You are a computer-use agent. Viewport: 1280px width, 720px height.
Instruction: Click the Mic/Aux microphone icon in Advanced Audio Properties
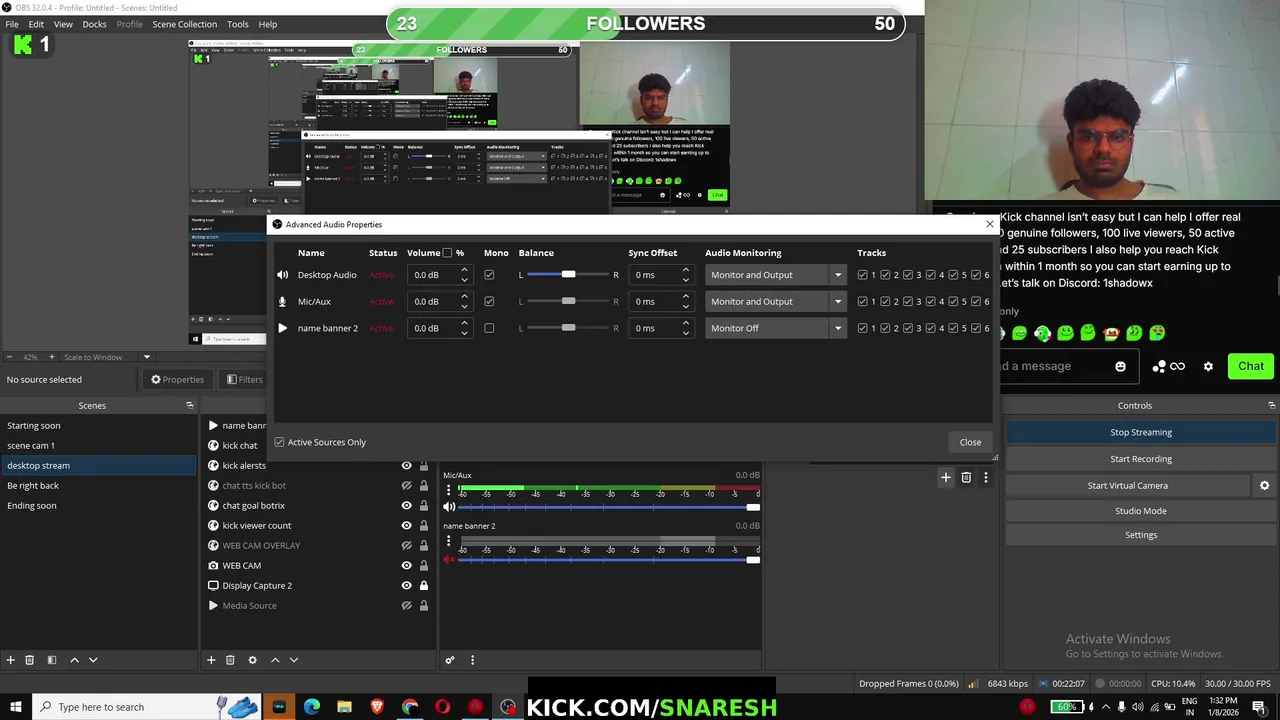[x=282, y=301]
